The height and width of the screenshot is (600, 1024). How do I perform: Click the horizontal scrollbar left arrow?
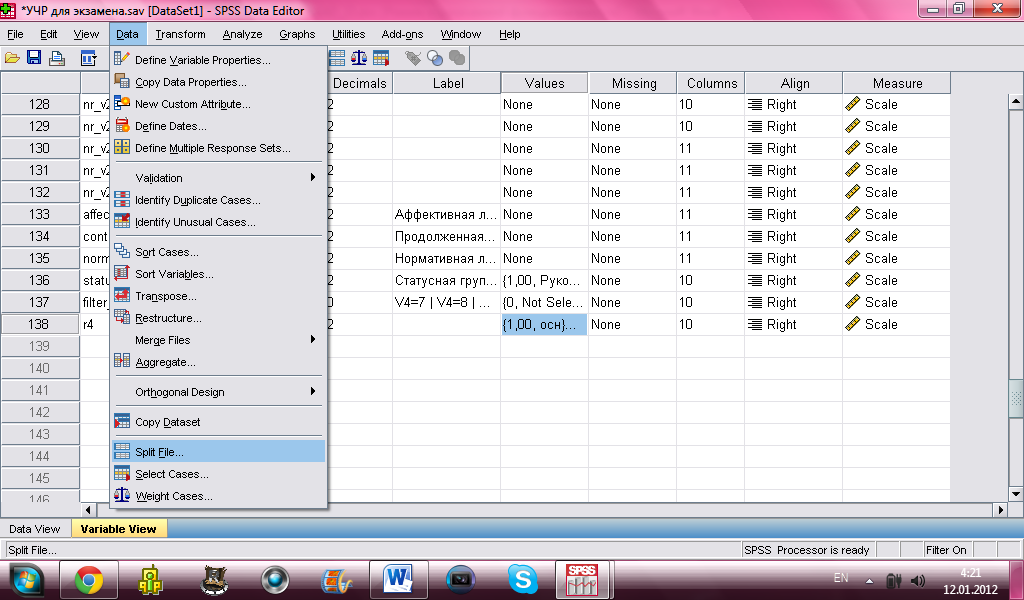[89, 510]
